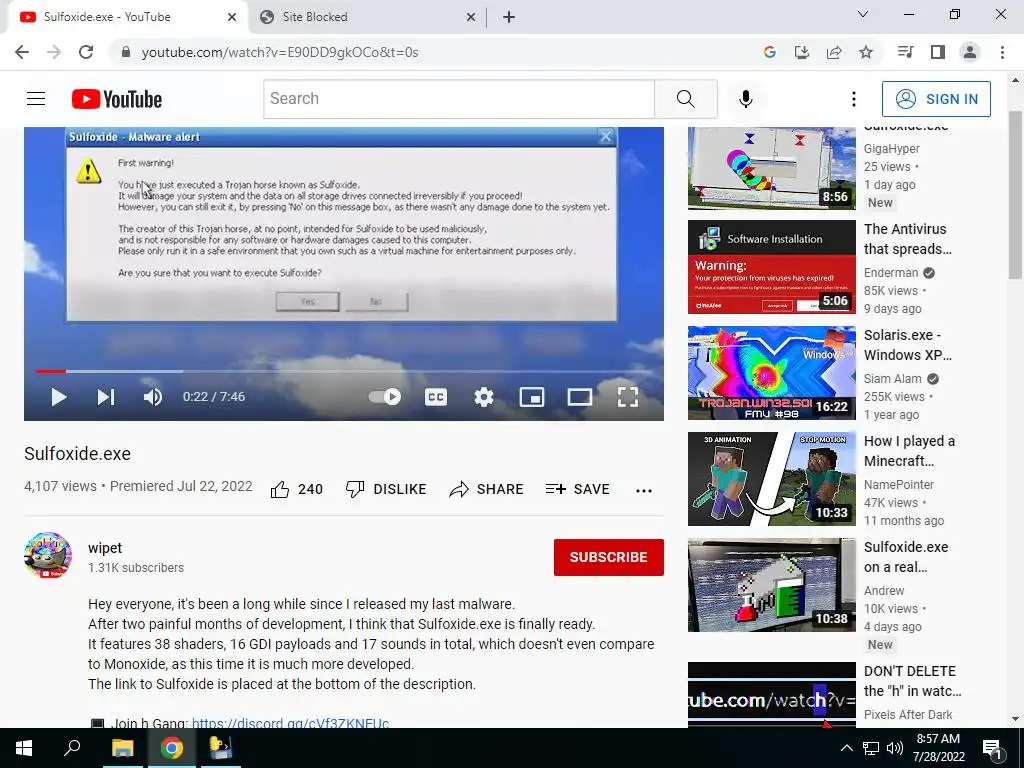Bookmark this page with the star
The image size is (1024, 768).
click(866, 52)
